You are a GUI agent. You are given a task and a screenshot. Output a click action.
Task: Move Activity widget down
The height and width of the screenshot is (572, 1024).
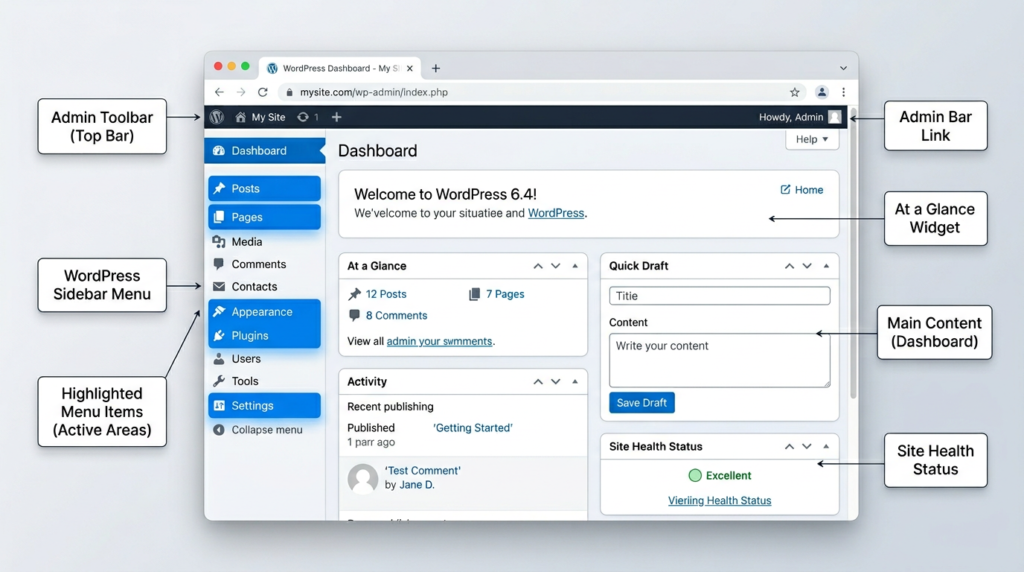(x=556, y=381)
